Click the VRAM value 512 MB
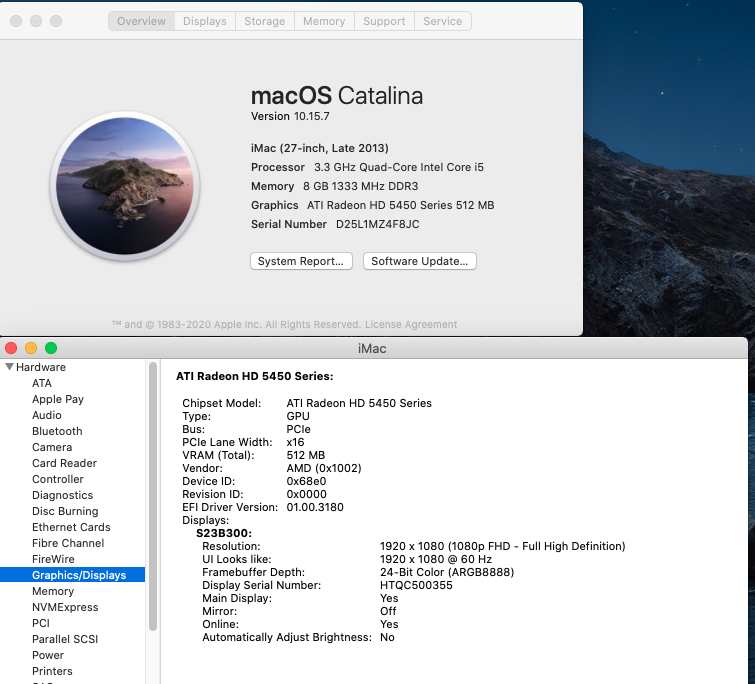 (306, 455)
